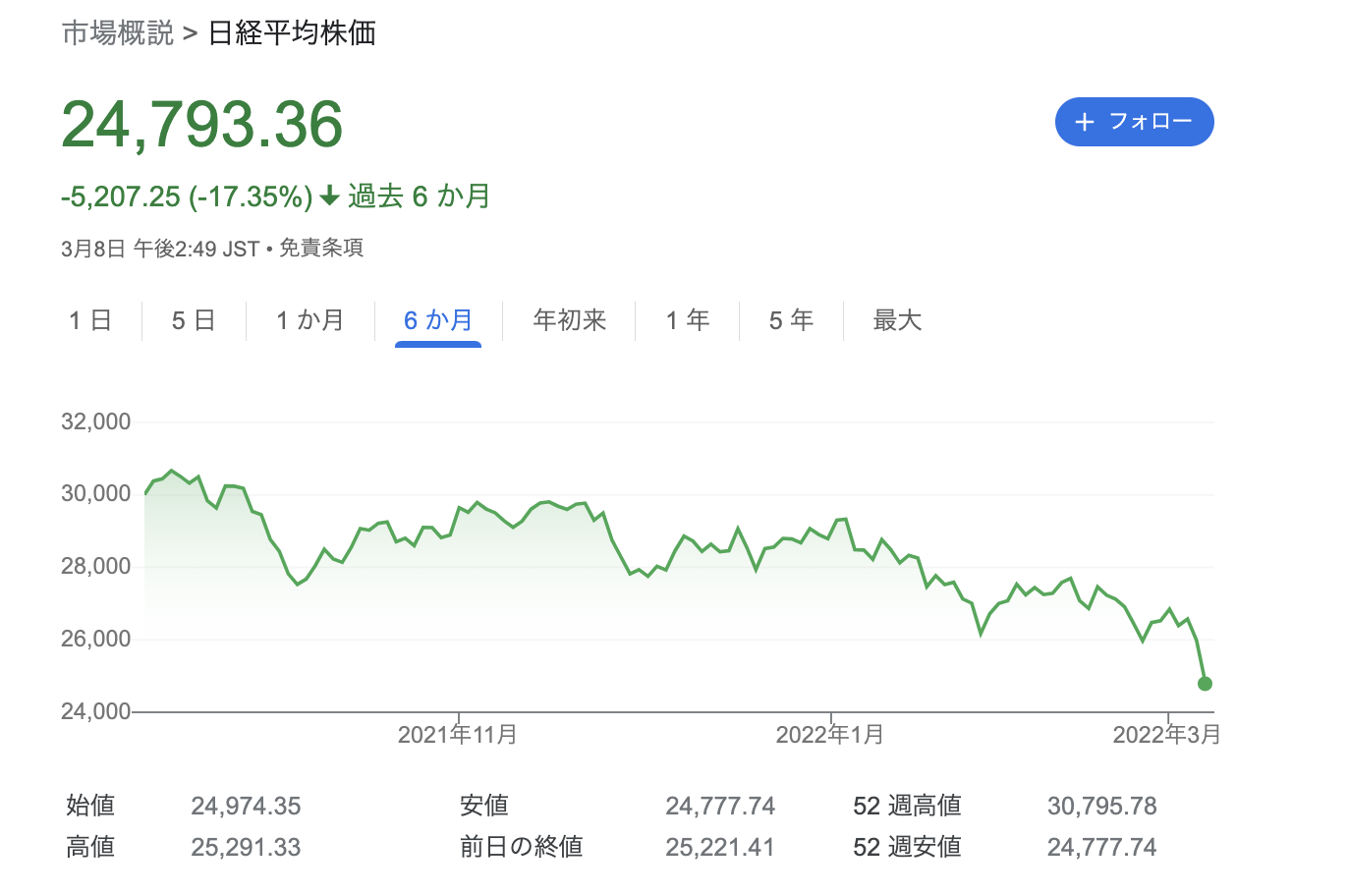Click the 52 週高値 label

click(x=908, y=807)
